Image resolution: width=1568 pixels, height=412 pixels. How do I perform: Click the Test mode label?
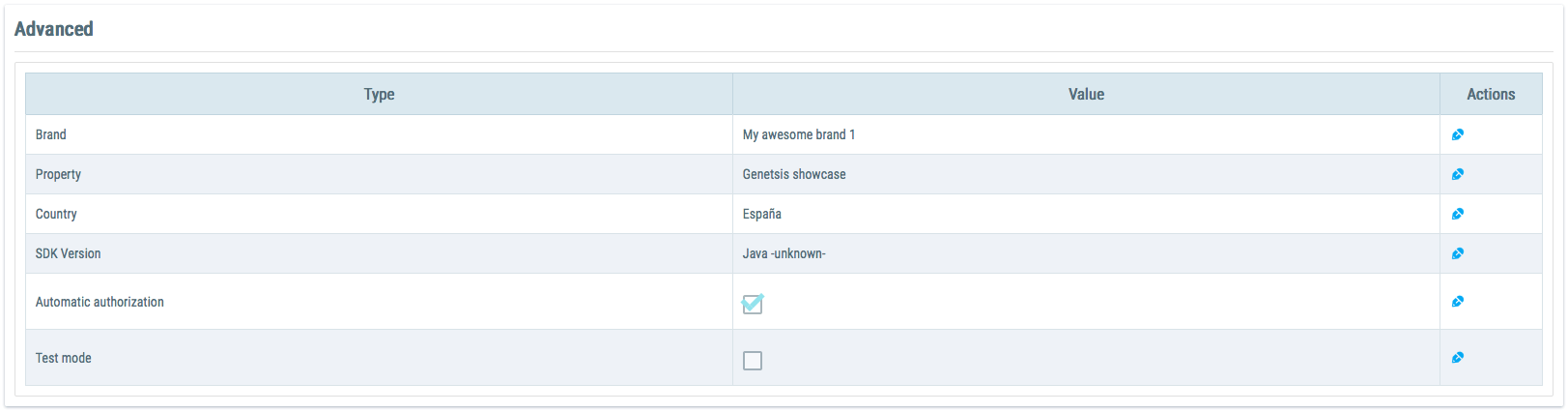coord(64,358)
